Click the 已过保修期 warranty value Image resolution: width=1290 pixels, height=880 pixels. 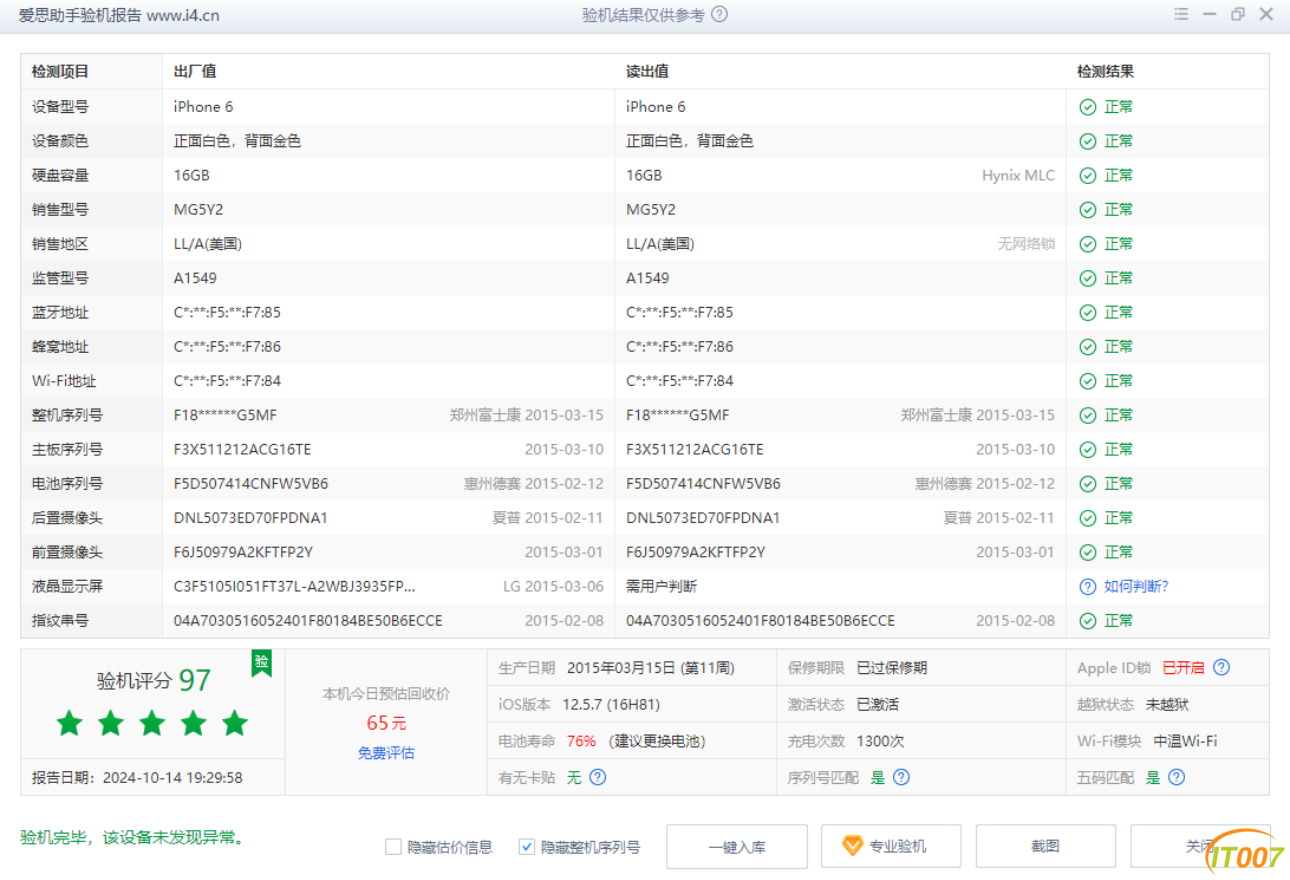click(x=892, y=667)
